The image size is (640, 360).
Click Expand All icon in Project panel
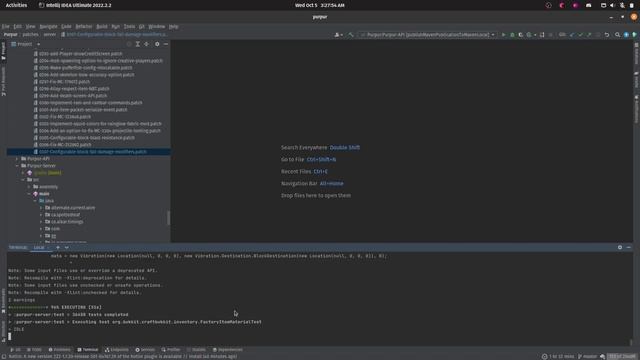pos(138,44)
